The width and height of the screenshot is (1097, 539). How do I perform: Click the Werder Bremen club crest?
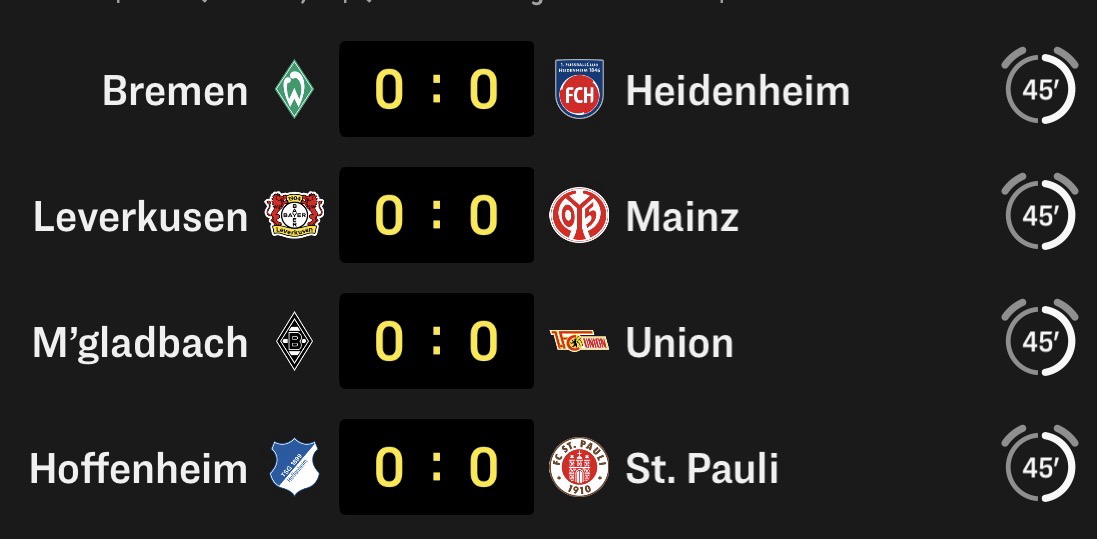(294, 90)
